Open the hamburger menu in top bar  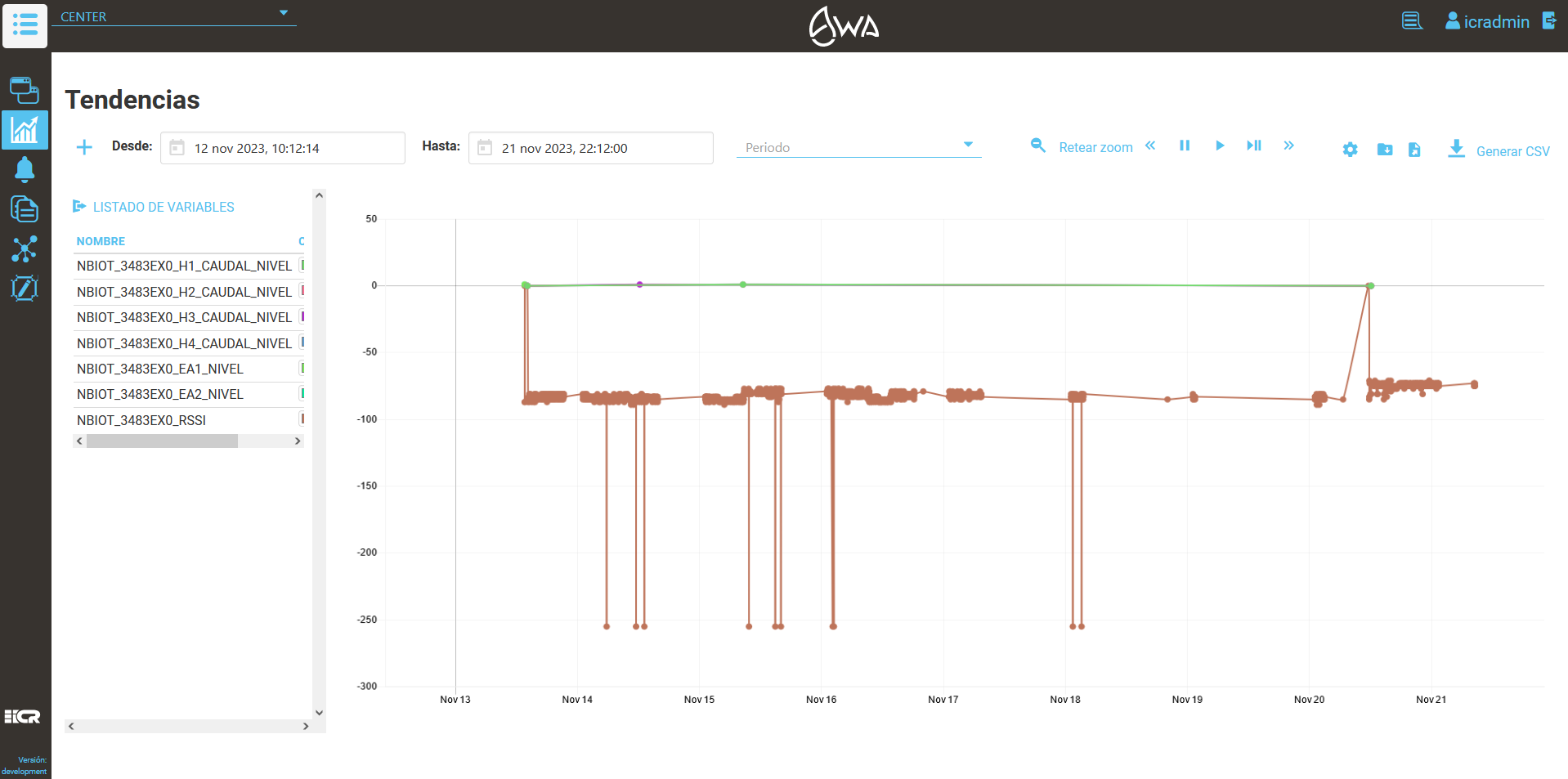pos(25,25)
